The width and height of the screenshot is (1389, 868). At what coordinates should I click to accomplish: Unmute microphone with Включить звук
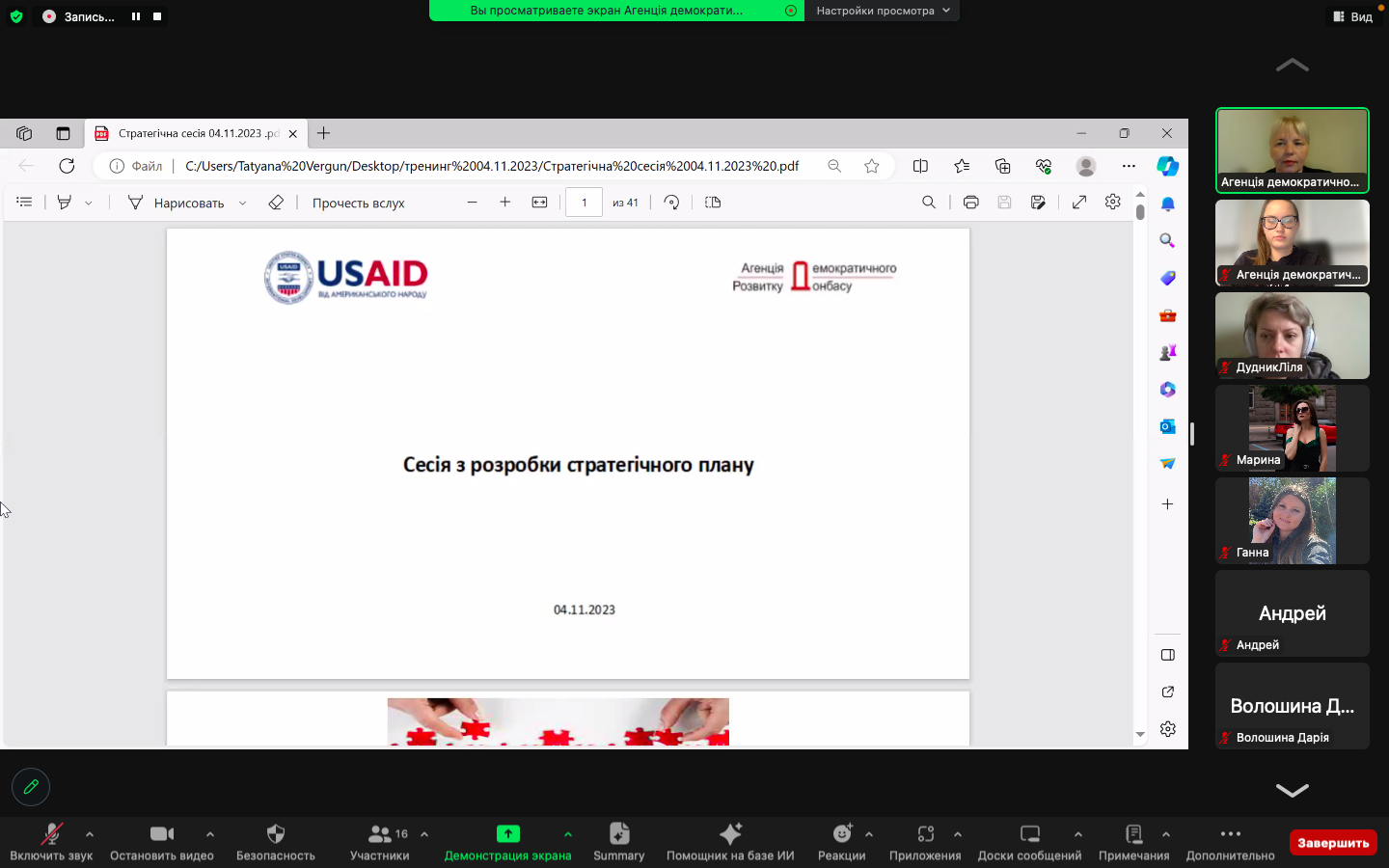pyautogui.click(x=51, y=834)
